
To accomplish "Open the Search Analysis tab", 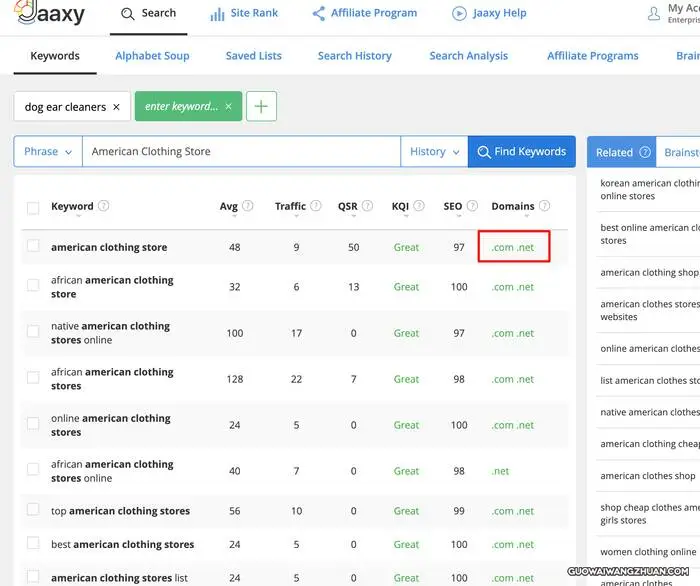I will tap(469, 56).
